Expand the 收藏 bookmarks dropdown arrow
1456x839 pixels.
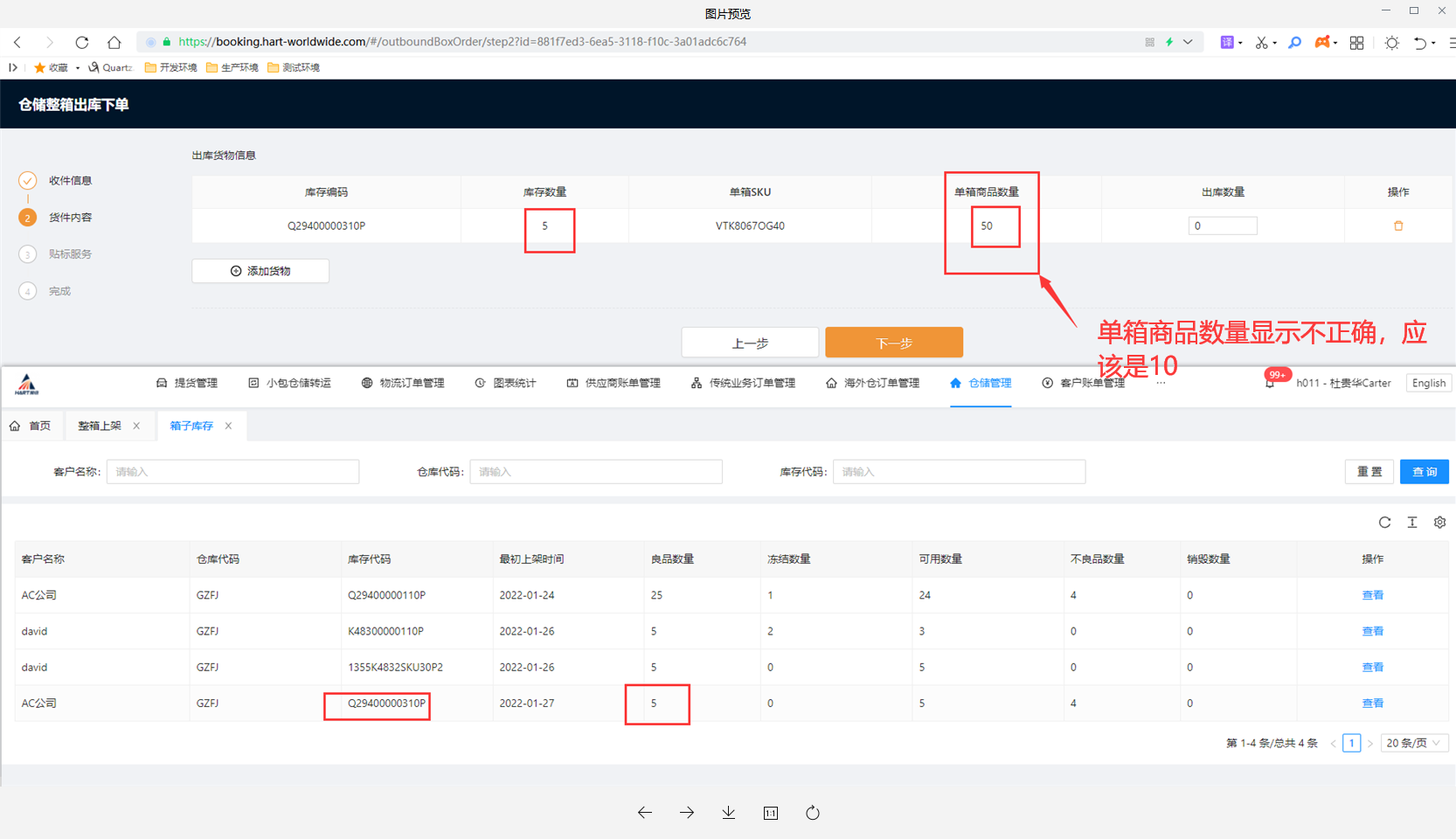pyautogui.click(x=78, y=68)
